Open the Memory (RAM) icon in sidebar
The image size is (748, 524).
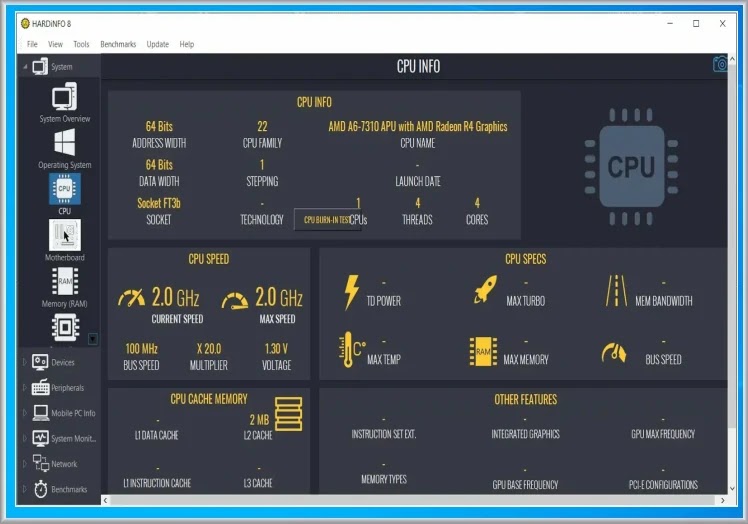tap(65, 281)
